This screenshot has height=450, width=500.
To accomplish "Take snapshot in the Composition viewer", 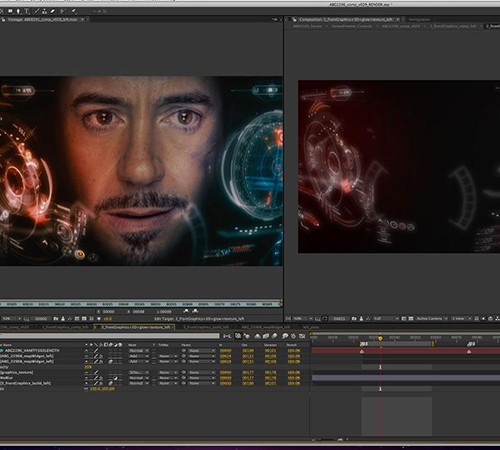I will pos(354,319).
